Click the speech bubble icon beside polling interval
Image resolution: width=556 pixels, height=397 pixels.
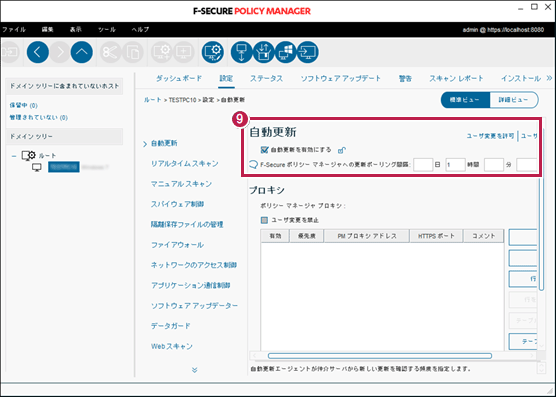[x=254, y=164]
